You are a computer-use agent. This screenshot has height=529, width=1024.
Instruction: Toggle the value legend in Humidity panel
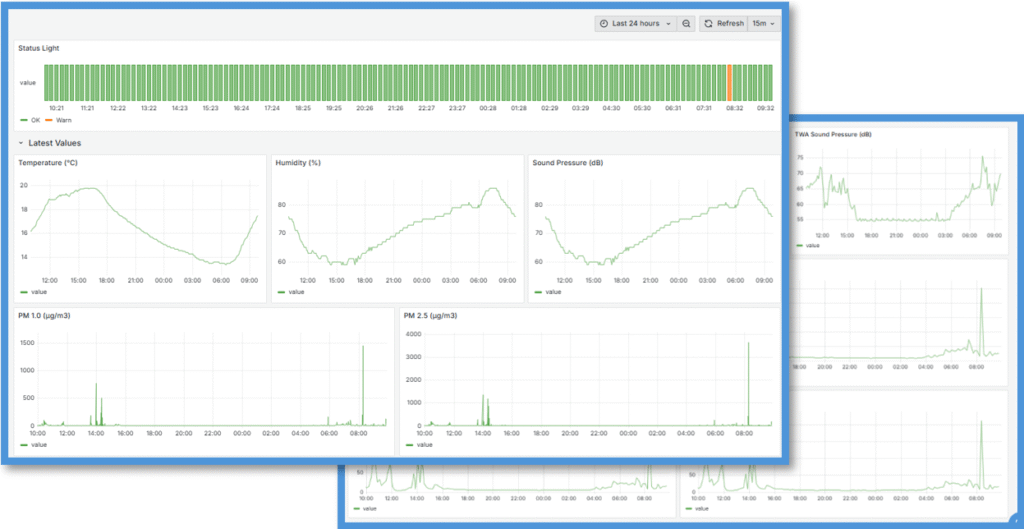(291, 292)
